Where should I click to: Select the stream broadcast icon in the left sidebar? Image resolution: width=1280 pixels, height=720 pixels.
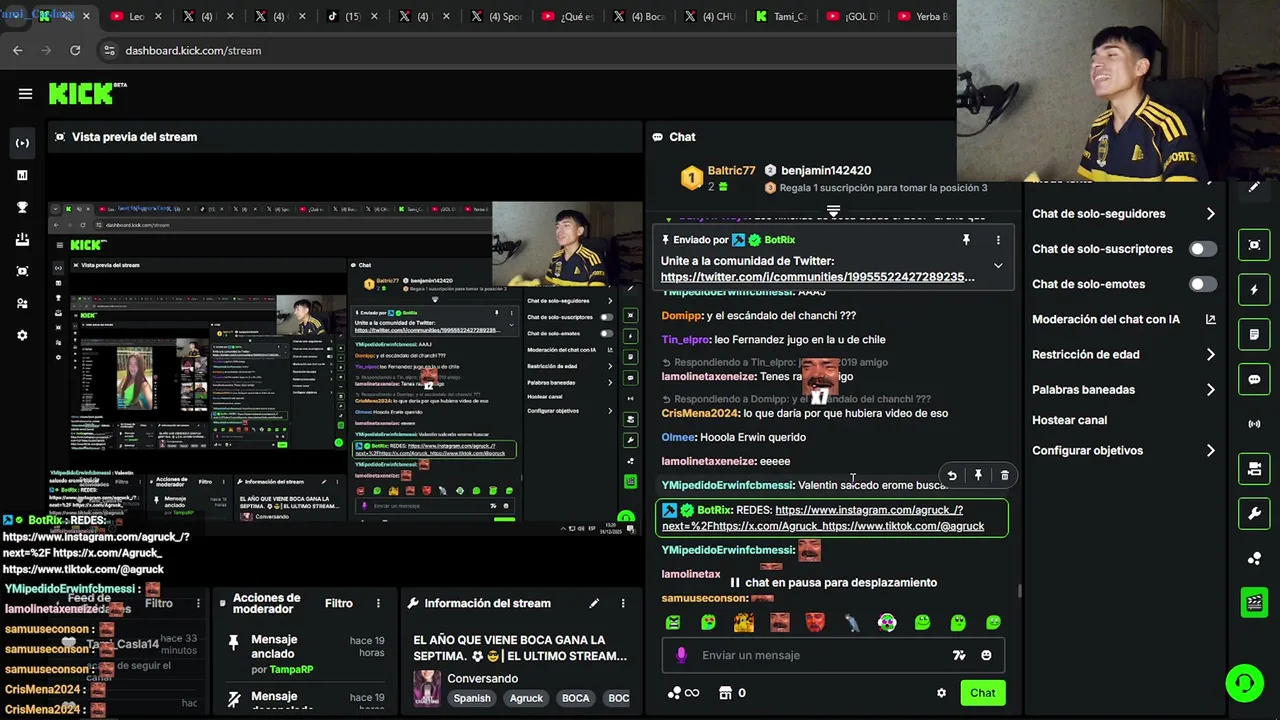22,143
